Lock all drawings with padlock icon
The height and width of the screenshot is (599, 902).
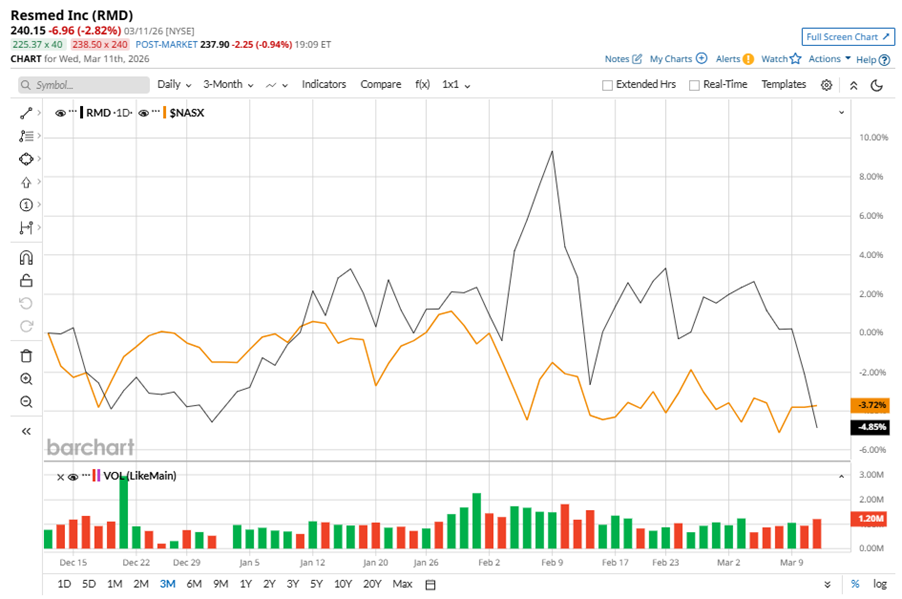26,280
